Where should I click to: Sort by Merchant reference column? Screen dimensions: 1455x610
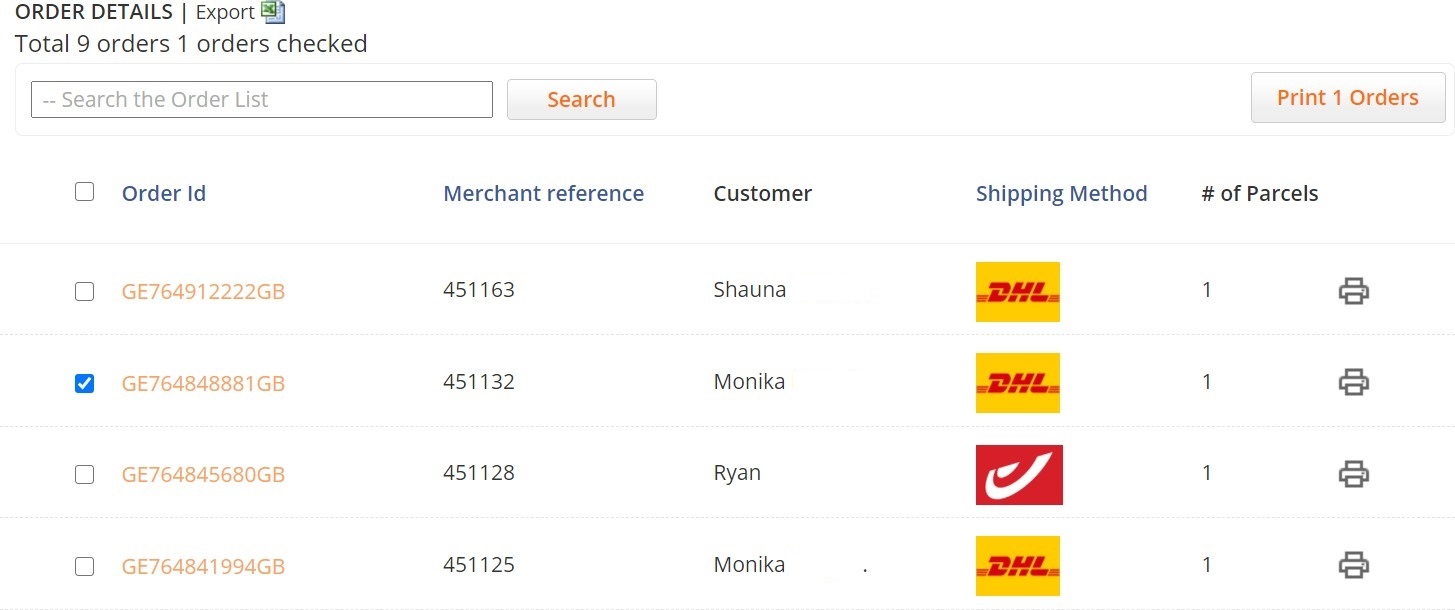(544, 193)
